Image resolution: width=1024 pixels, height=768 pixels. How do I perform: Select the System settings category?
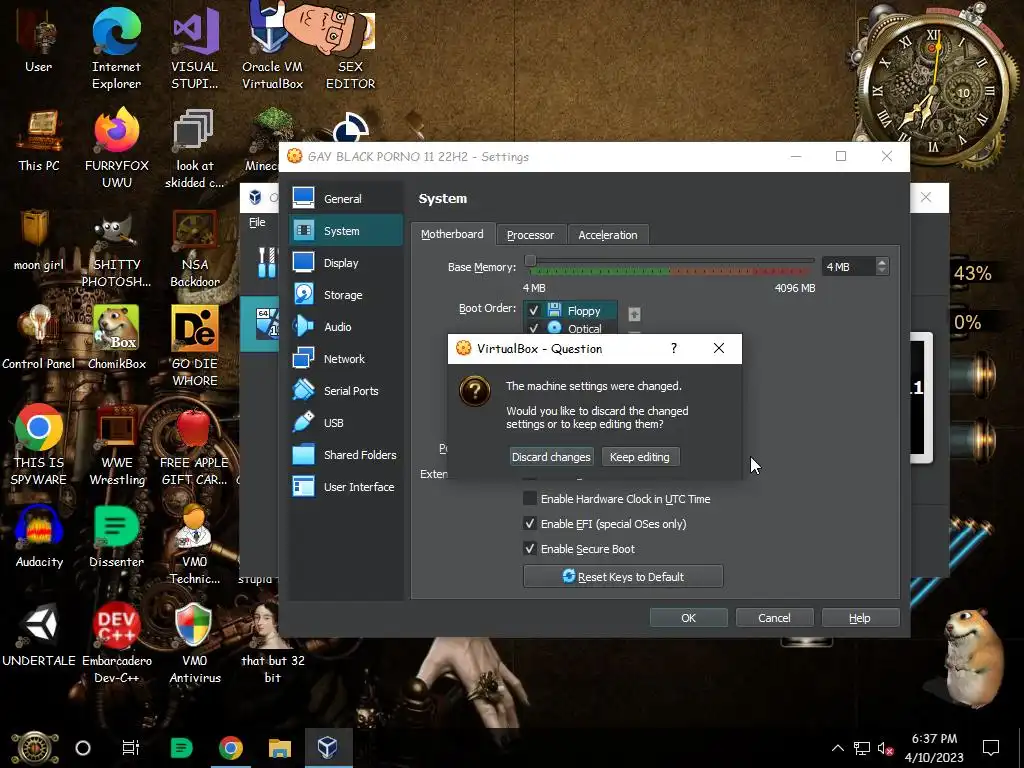pyautogui.click(x=346, y=231)
